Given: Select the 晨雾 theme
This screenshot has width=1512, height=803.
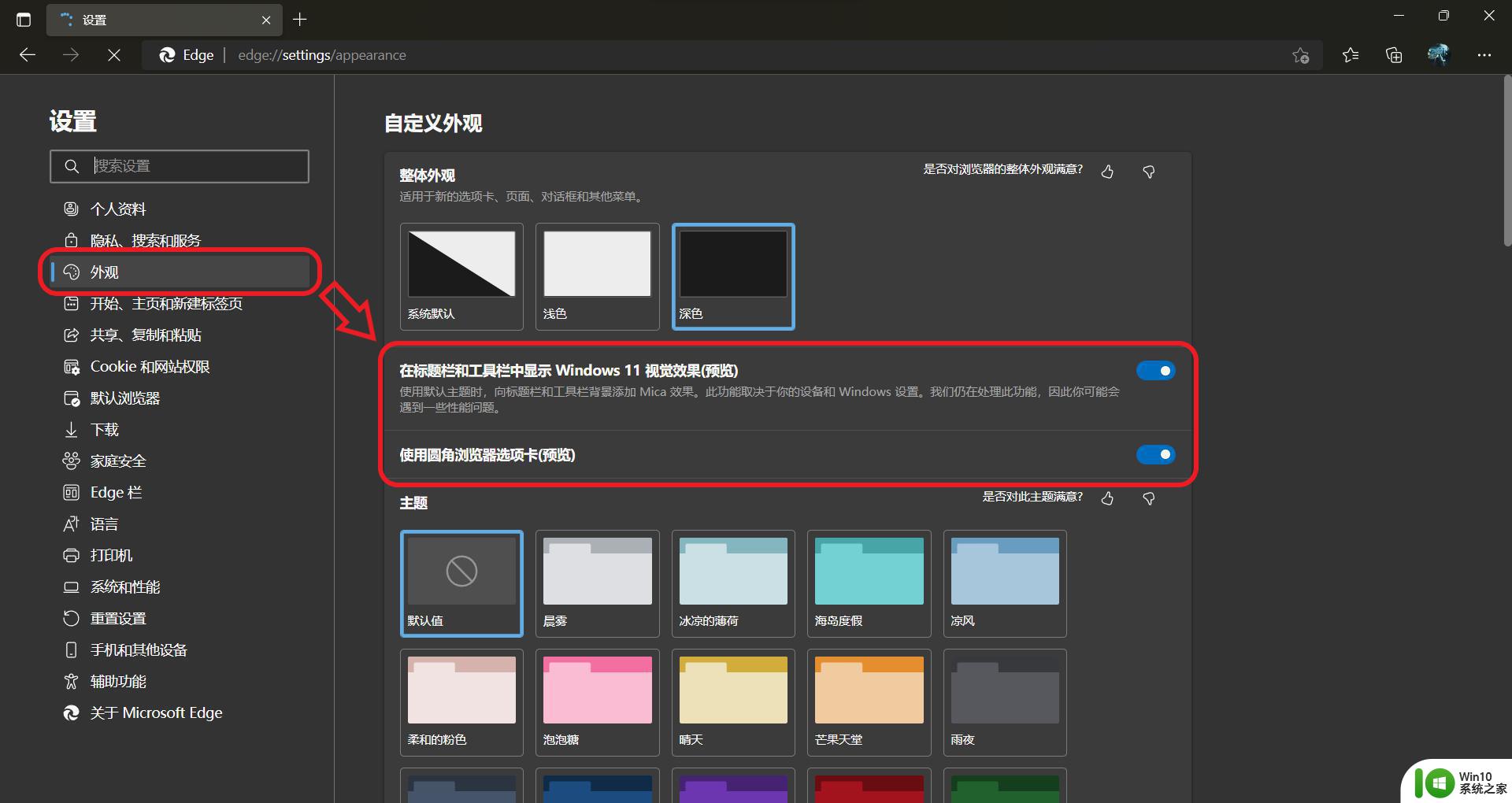Looking at the screenshot, I should click(597, 583).
